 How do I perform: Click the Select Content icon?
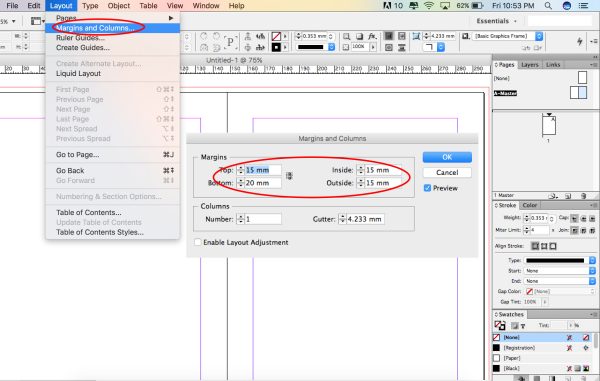(x=248, y=47)
